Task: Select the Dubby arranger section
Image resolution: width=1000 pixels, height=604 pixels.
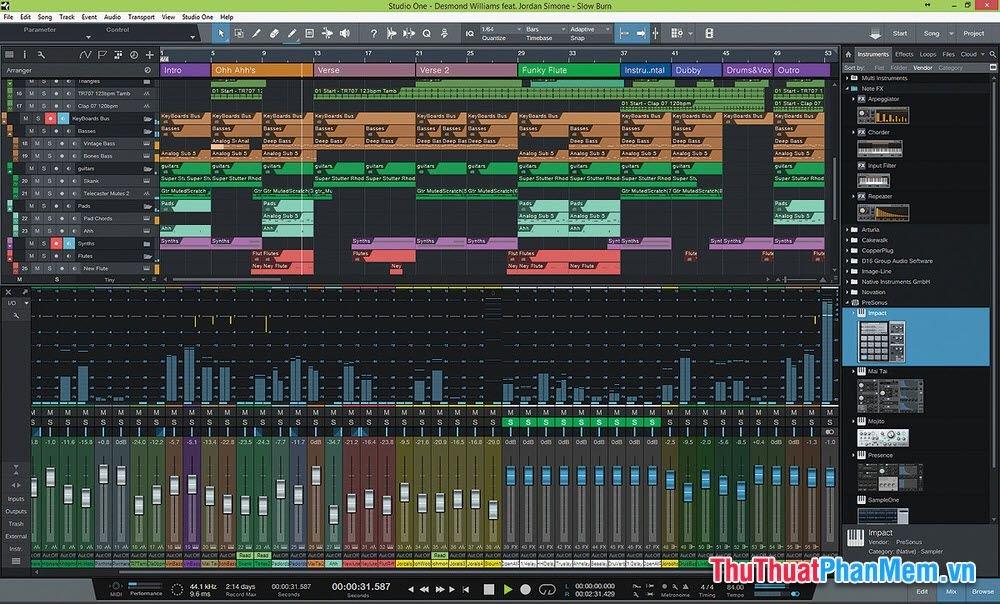Action: pos(696,70)
